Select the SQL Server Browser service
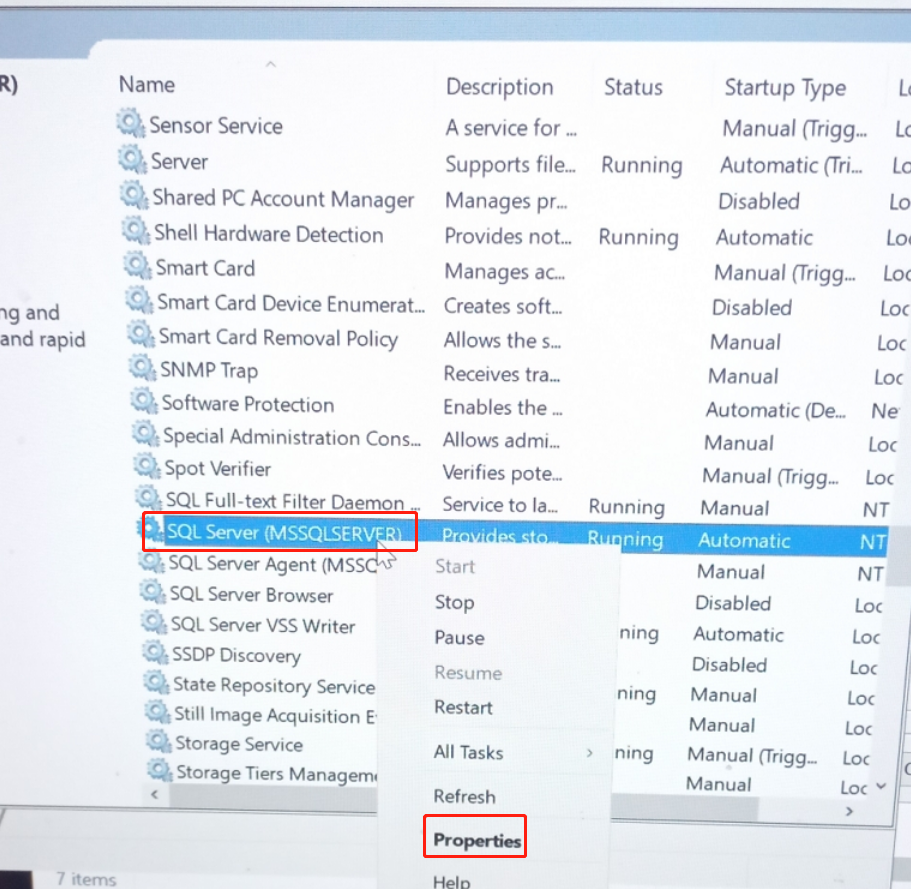911x889 pixels. coord(251,594)
